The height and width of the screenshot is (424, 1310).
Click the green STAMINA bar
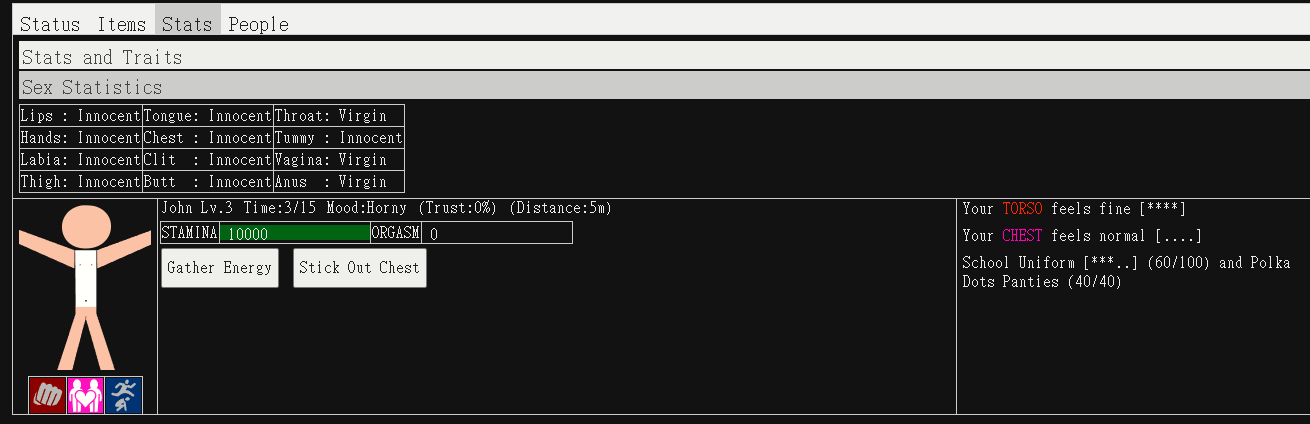[x=294, y=233]
